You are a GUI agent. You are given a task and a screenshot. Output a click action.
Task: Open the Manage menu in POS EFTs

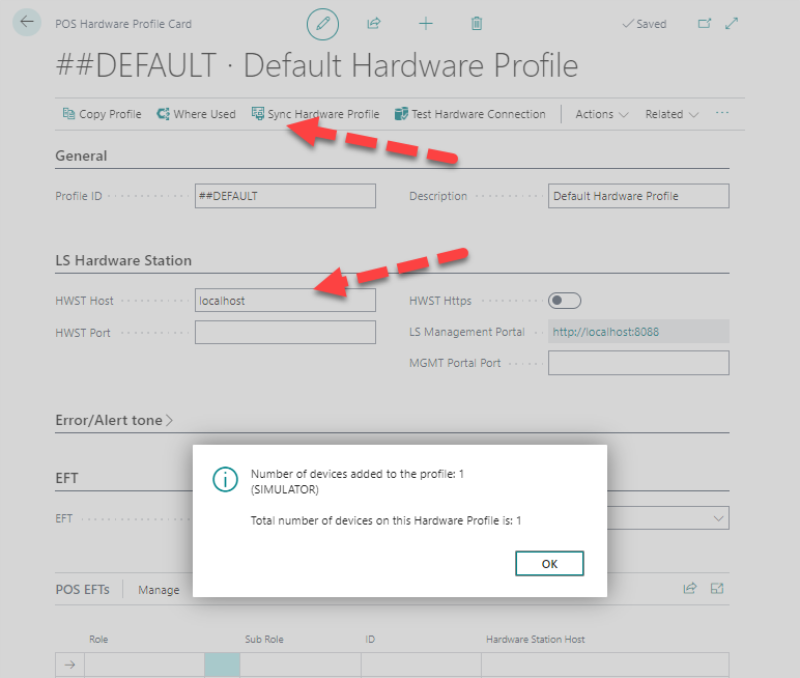[158, 589]
